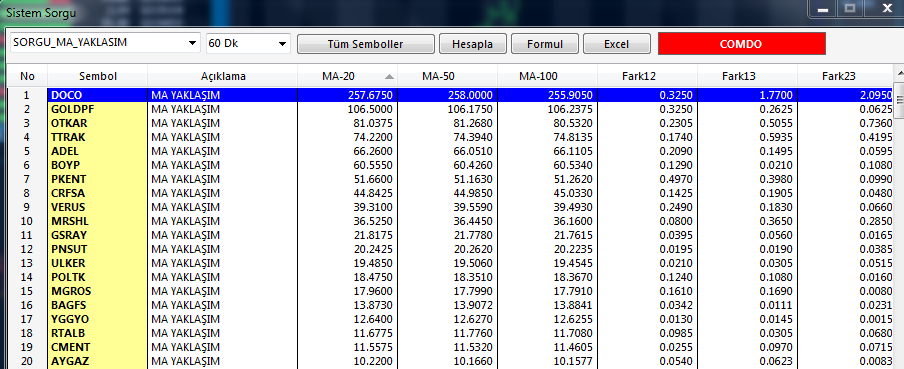Close the Sistem Sorgu window
The height and width of the screenshot is (369, 904).
point(886,9)
